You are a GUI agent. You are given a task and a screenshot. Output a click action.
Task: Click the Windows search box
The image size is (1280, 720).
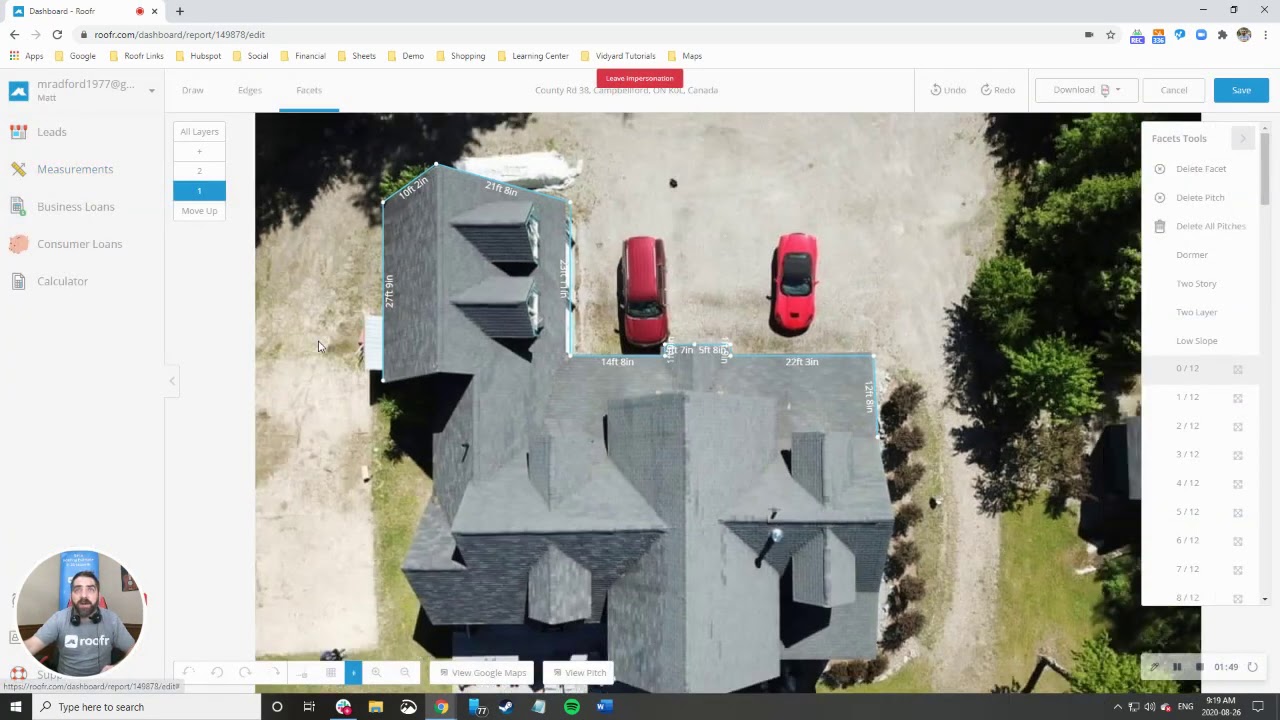(x=147, y=707)
